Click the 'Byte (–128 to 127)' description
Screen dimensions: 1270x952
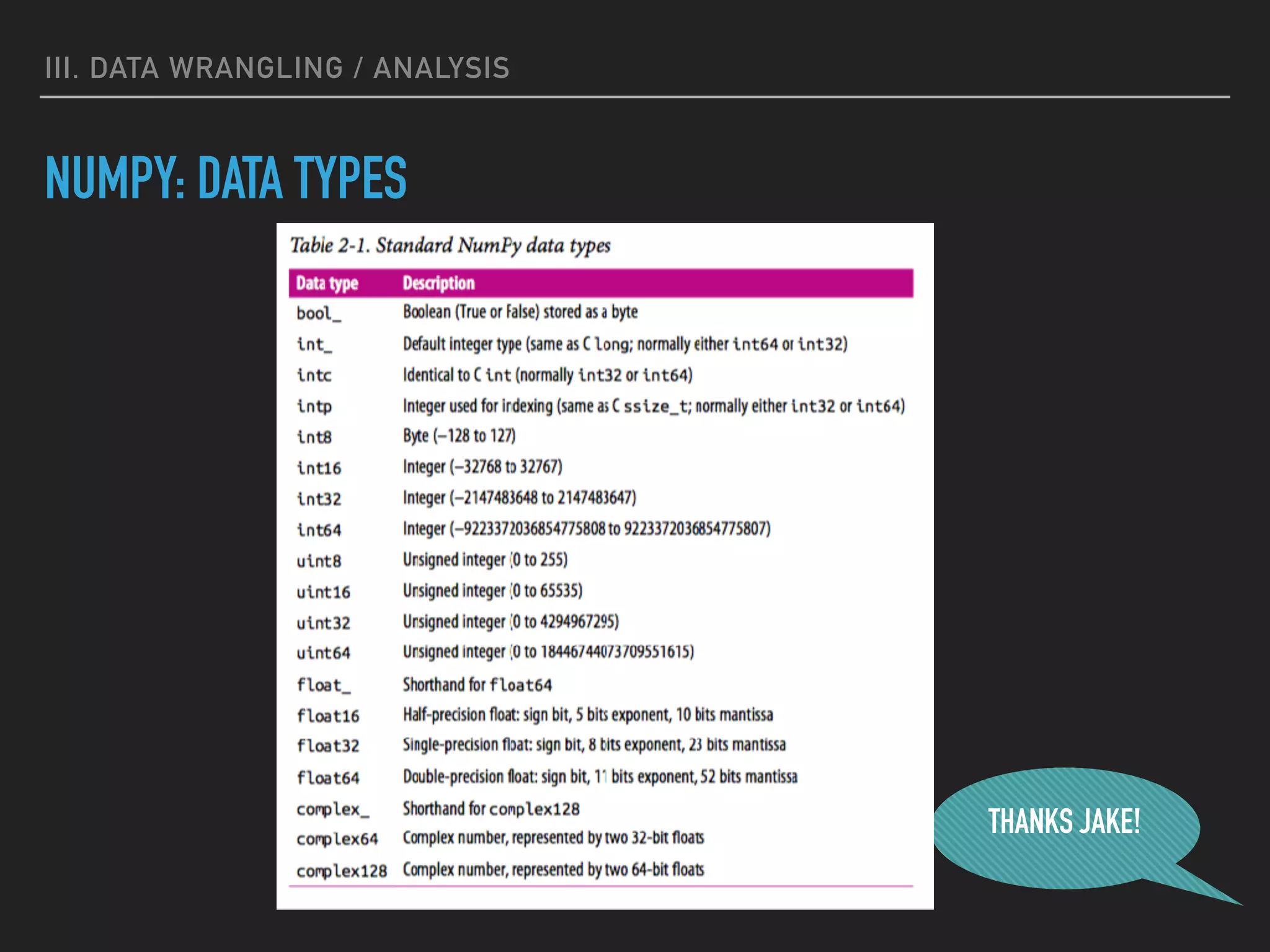tap(459, 436)
